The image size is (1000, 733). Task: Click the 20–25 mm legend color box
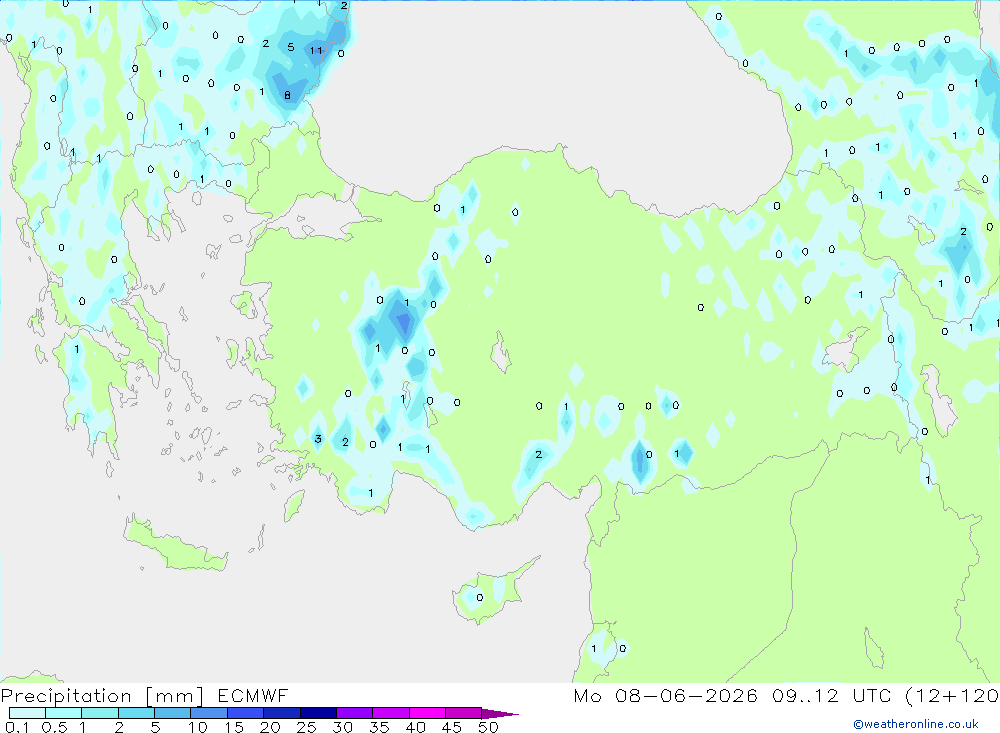[x=282, y=713]
